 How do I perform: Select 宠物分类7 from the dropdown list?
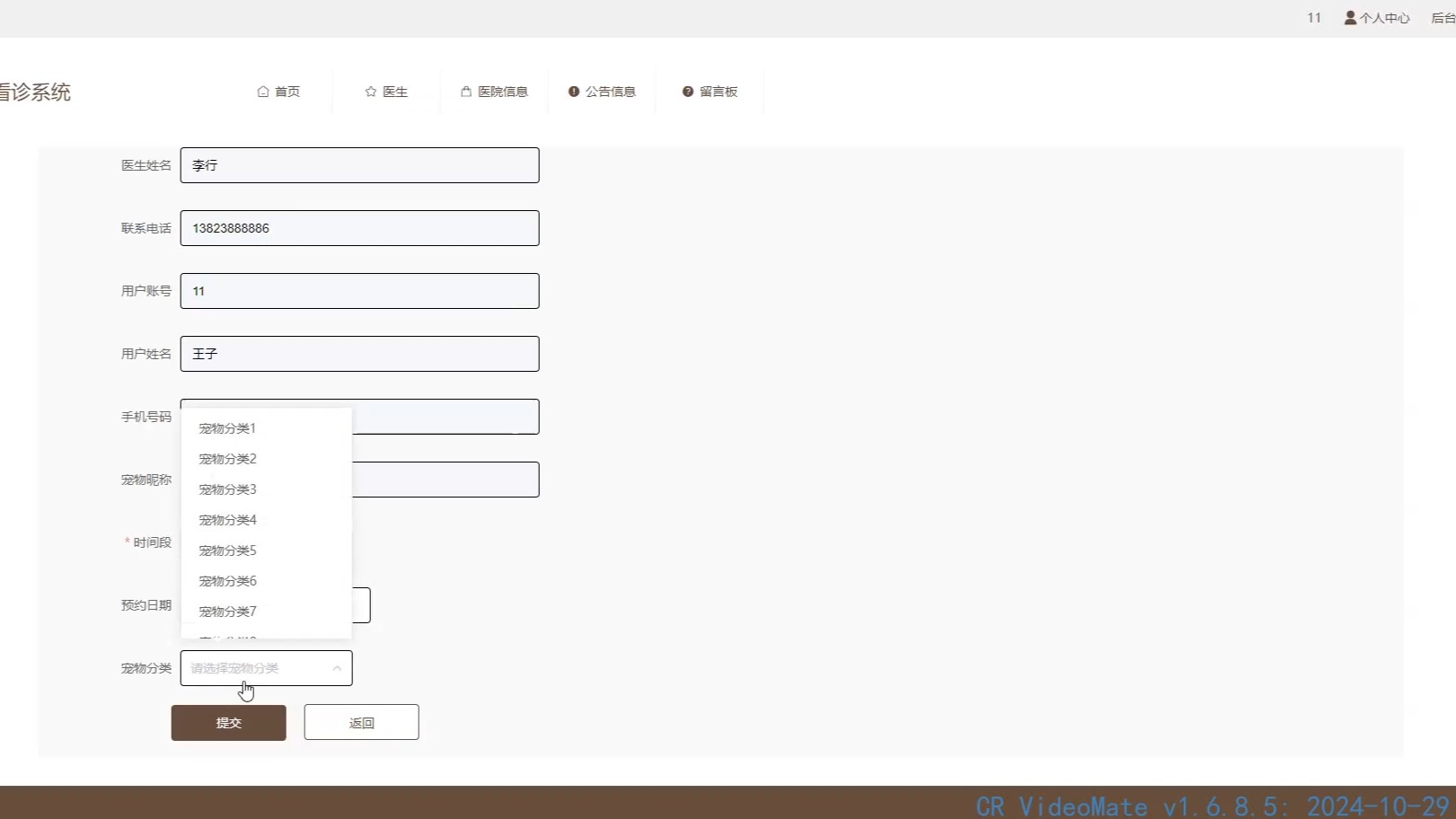click(266, 612)
